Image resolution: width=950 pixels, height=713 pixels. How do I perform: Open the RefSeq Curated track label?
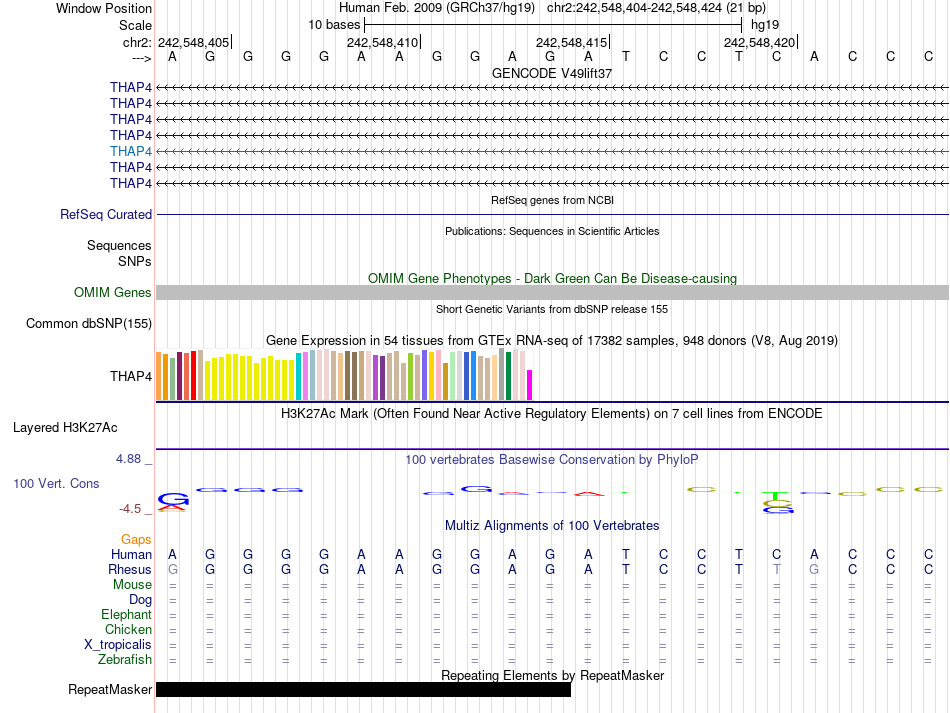pyautogui.click(x=106, y=214)
